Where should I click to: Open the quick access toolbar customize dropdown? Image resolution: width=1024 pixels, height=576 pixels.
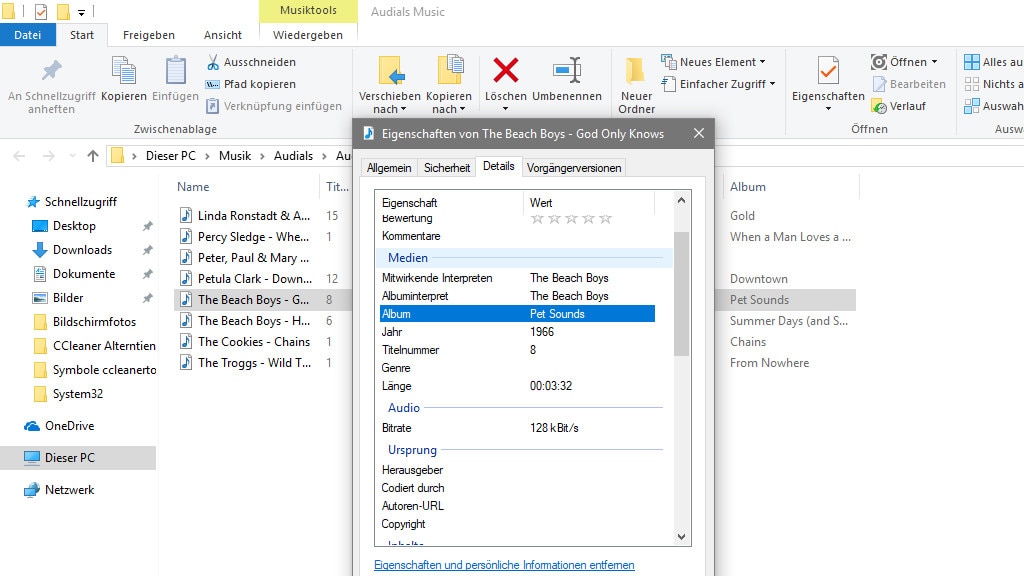[x=81, y=12]
